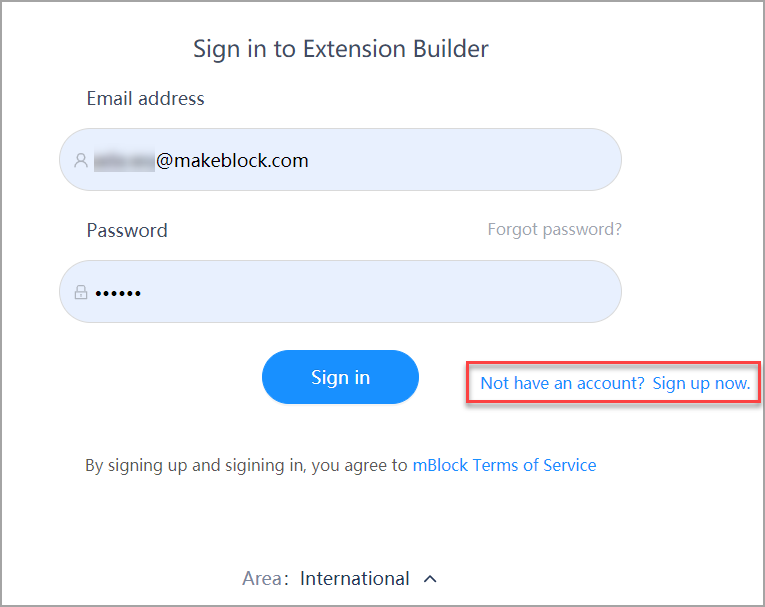The width and height of the screenshot is (765, 607).
Task: Click the Email address label
Action: (x=145, y=99)
